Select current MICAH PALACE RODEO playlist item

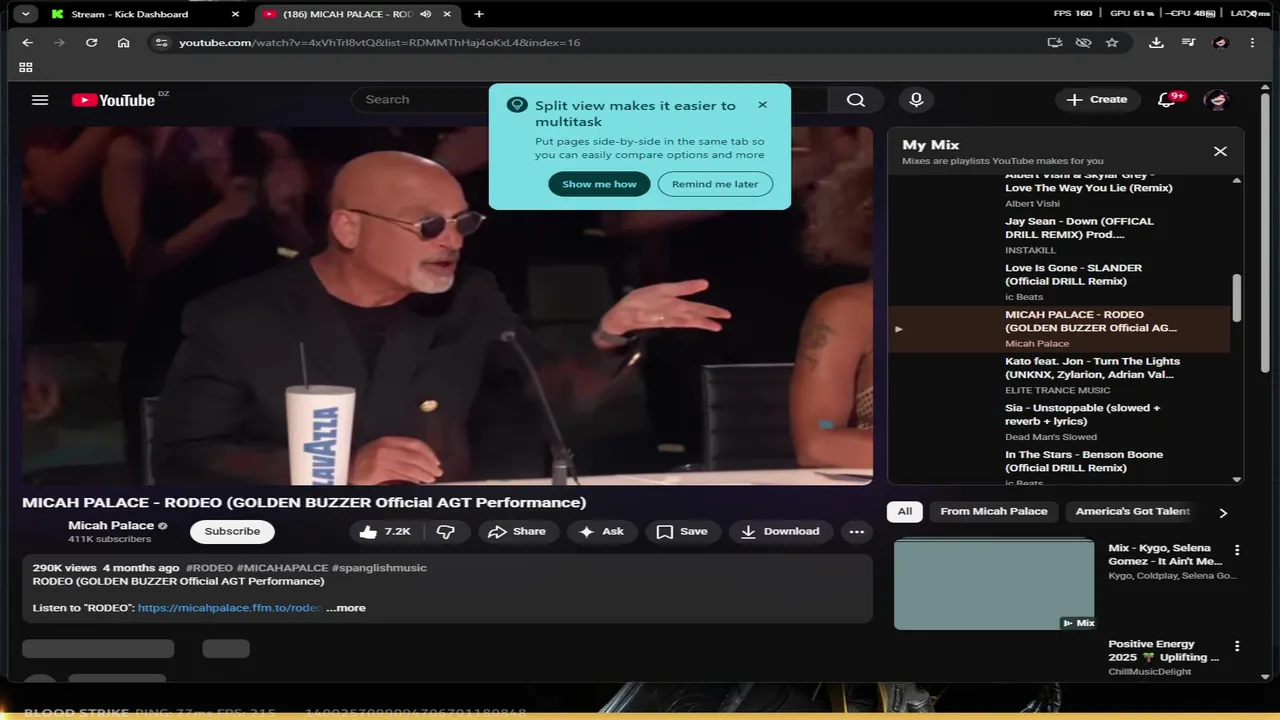click(x=1060, y=329)
